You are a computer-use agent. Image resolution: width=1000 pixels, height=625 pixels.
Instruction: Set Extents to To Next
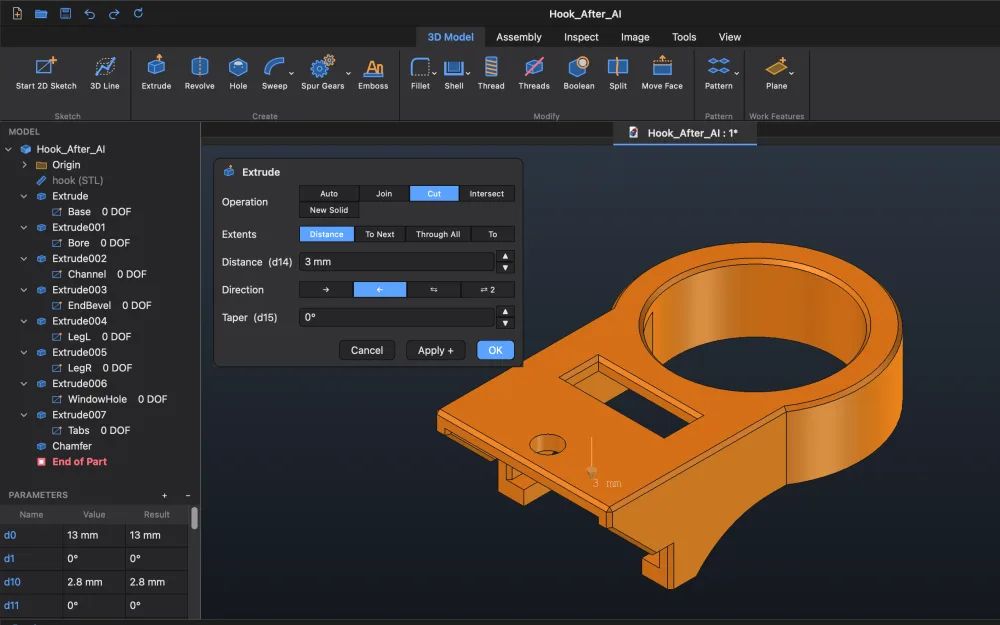click(379, 234)
